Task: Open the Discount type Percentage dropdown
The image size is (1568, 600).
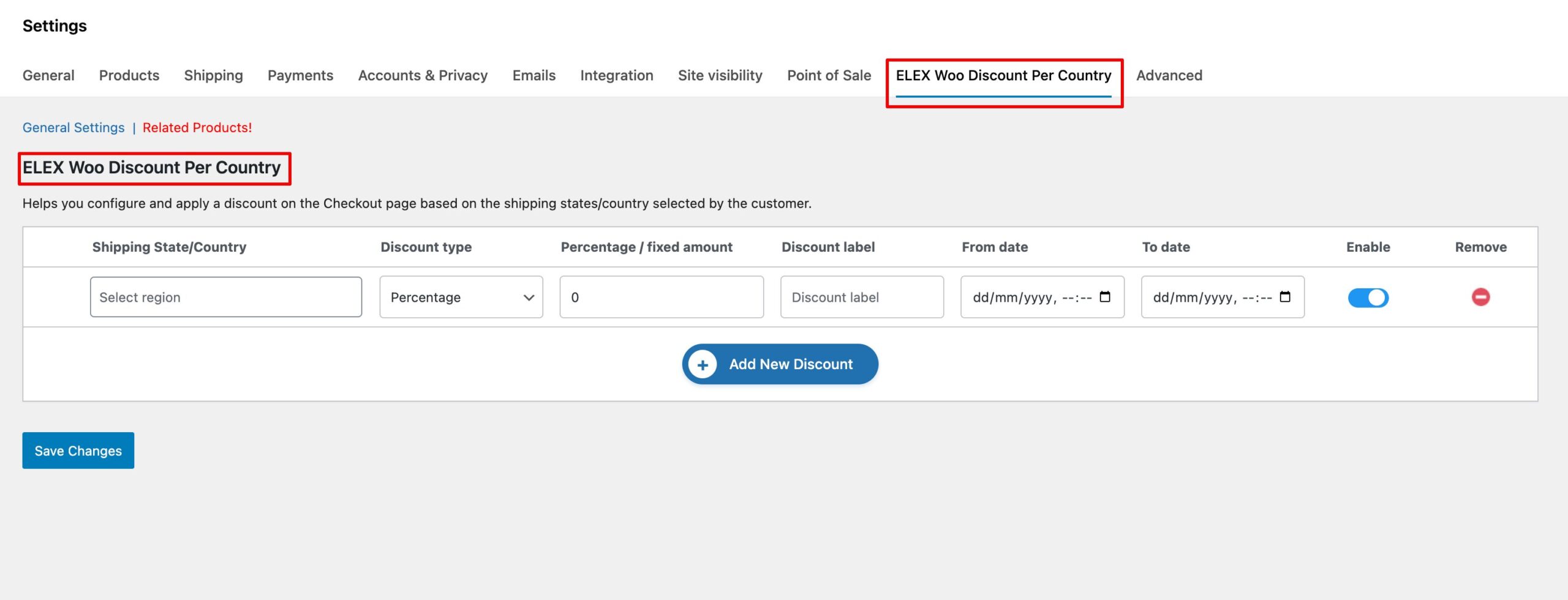Action: [x=461, y=297]
